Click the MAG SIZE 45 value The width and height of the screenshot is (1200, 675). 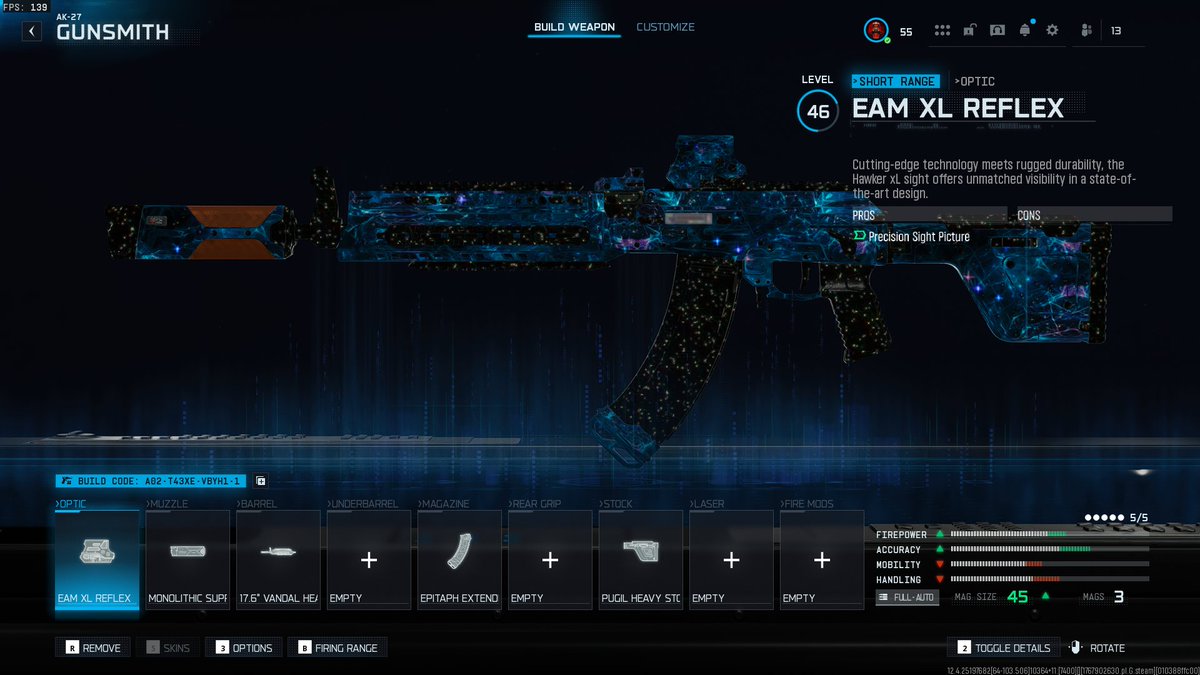1017,597
